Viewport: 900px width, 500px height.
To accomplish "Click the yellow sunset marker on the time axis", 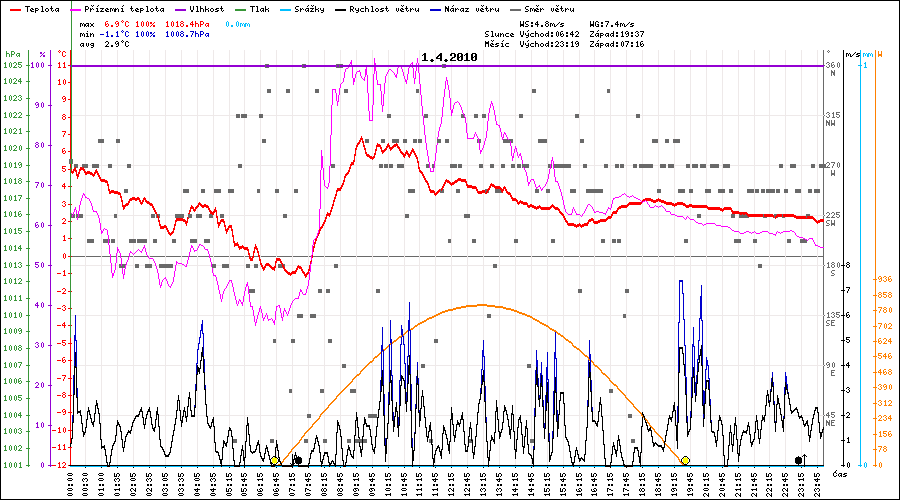I will 685,461.
